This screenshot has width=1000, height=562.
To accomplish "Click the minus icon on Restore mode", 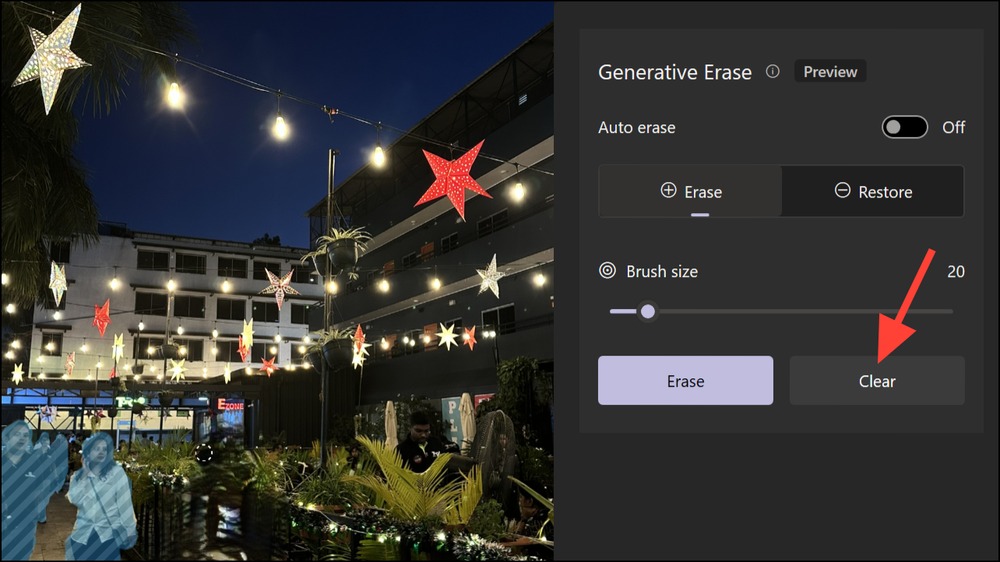I will point(842,190).
